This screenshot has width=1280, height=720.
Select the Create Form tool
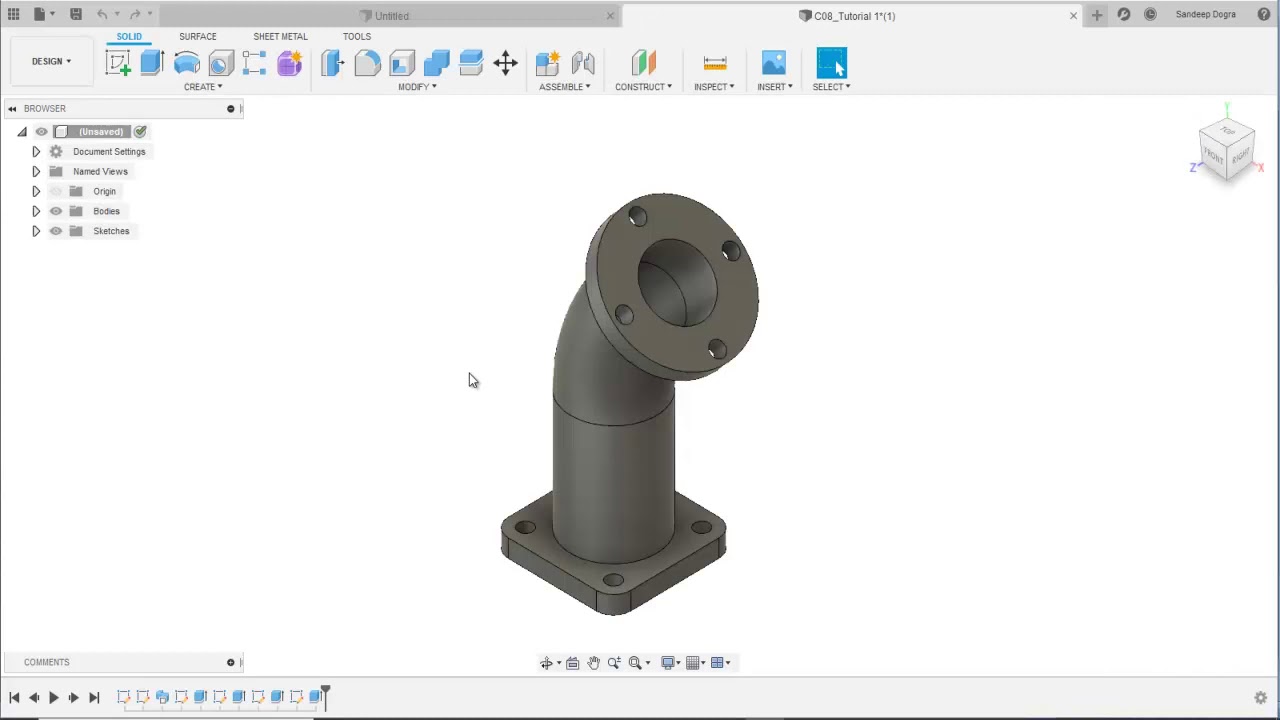[x=289, y=63]
